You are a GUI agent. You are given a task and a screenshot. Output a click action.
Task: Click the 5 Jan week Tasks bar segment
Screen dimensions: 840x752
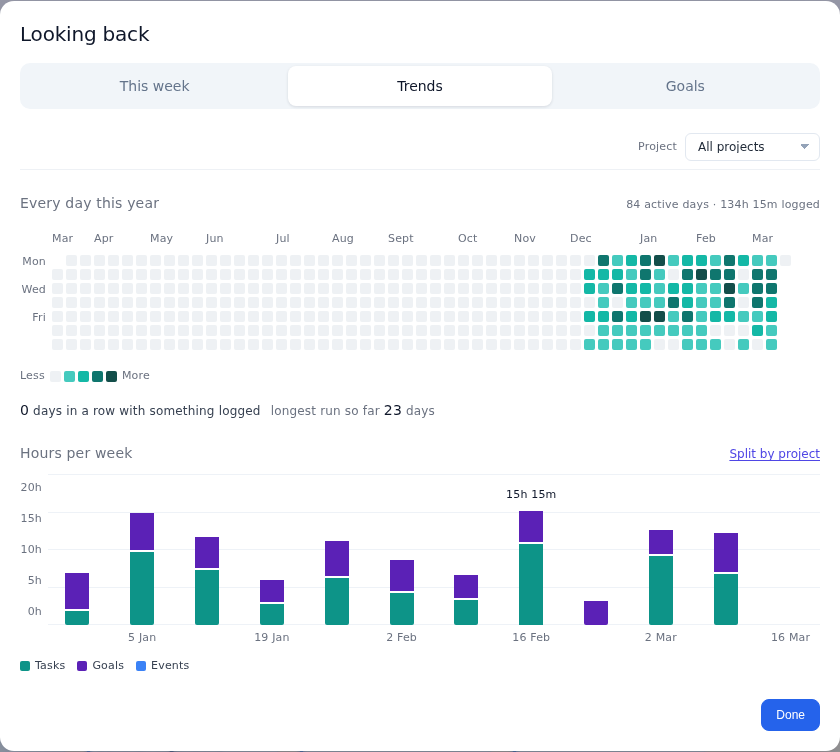coord(142,588)
